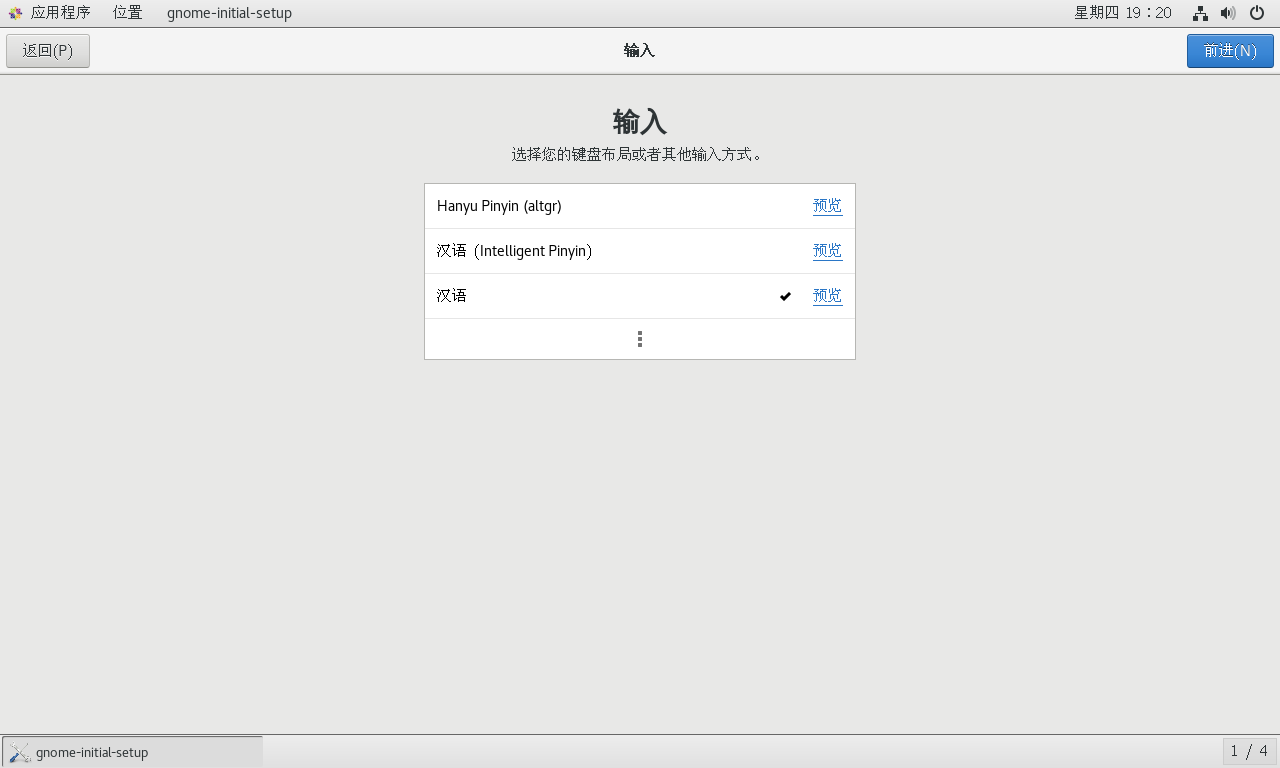Show more input sources via three dots
The width and height of the screenshot is (1280, 768).
point(640,339)
